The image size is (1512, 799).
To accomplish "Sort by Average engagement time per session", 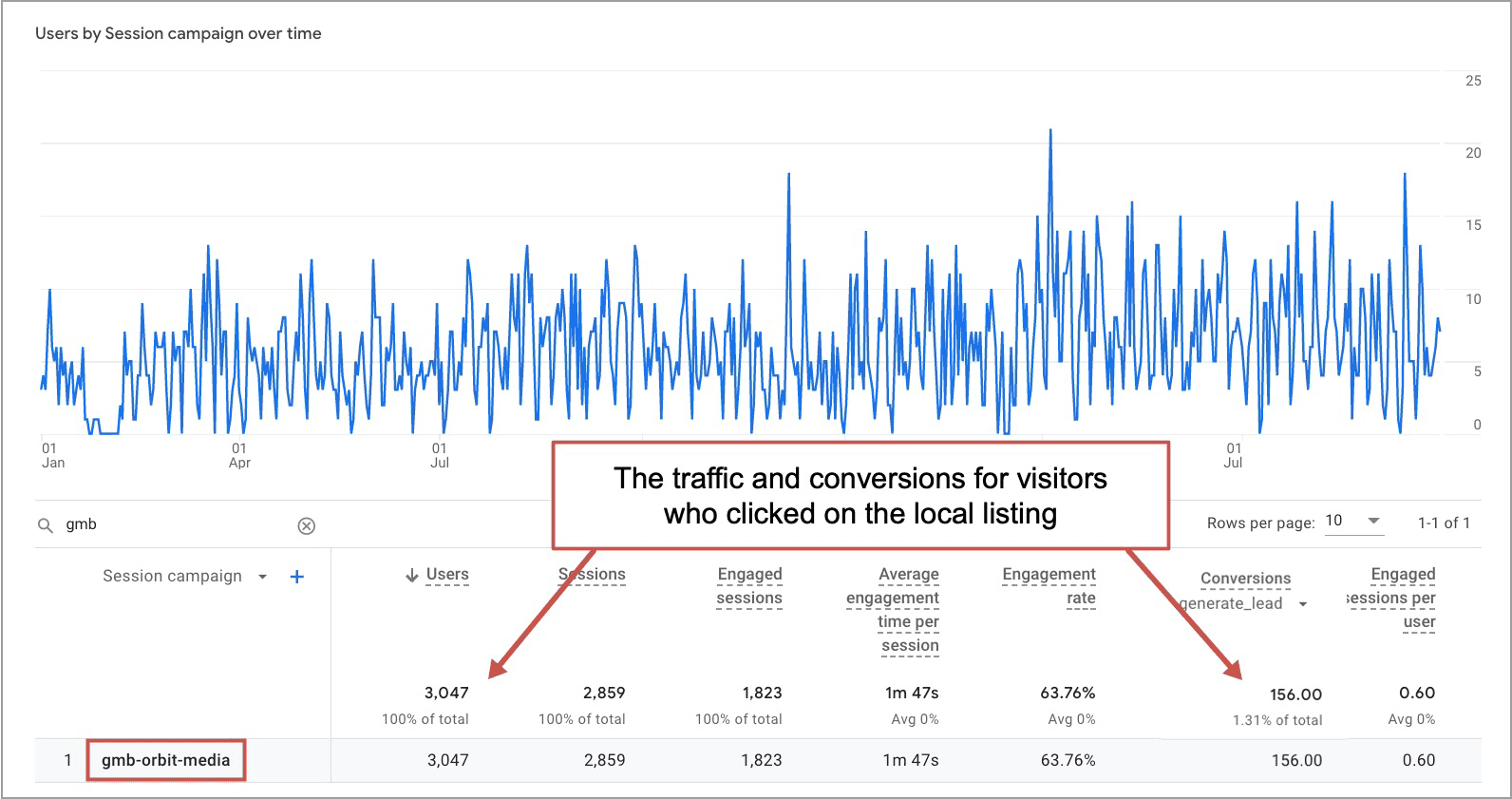I will pos(893,610).
